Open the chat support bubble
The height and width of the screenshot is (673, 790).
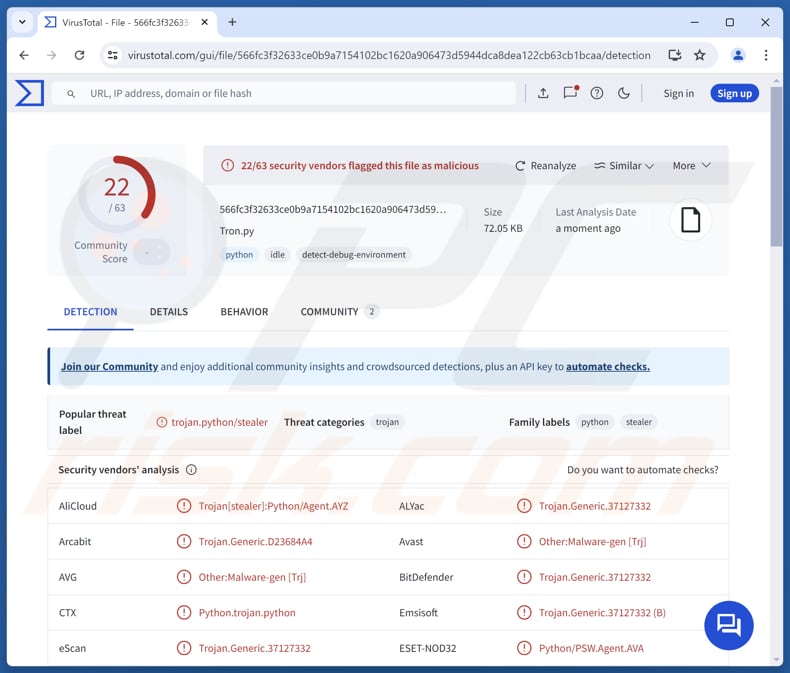click(729, 625)
